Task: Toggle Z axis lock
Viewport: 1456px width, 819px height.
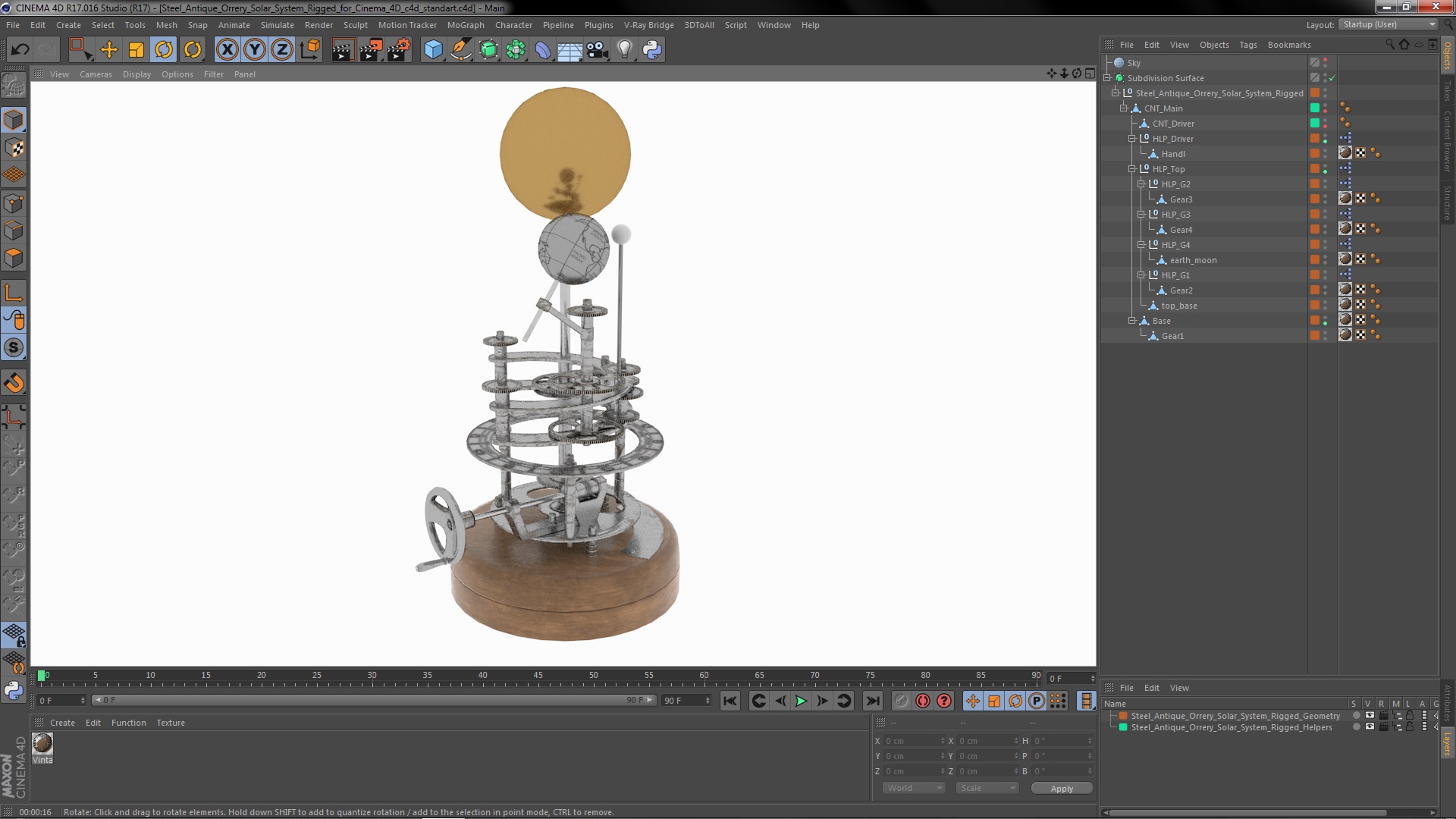Action: 282,50
